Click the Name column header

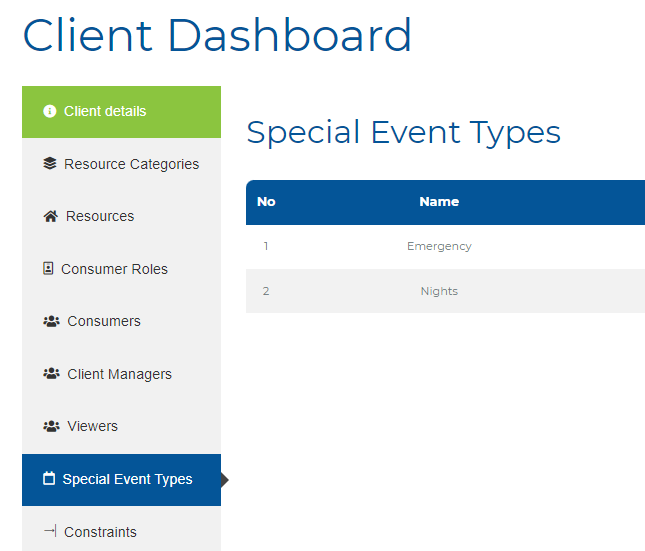(439, 202)
